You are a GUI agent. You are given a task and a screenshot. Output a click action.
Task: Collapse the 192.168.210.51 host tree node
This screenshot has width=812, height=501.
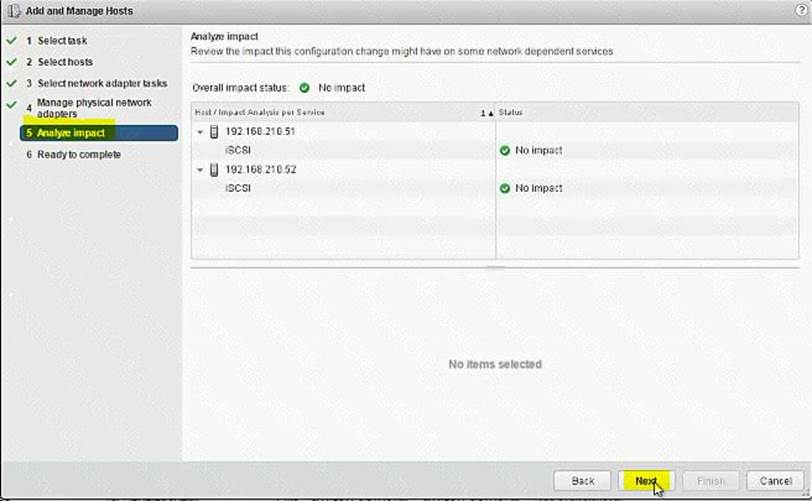click(200, 132)
